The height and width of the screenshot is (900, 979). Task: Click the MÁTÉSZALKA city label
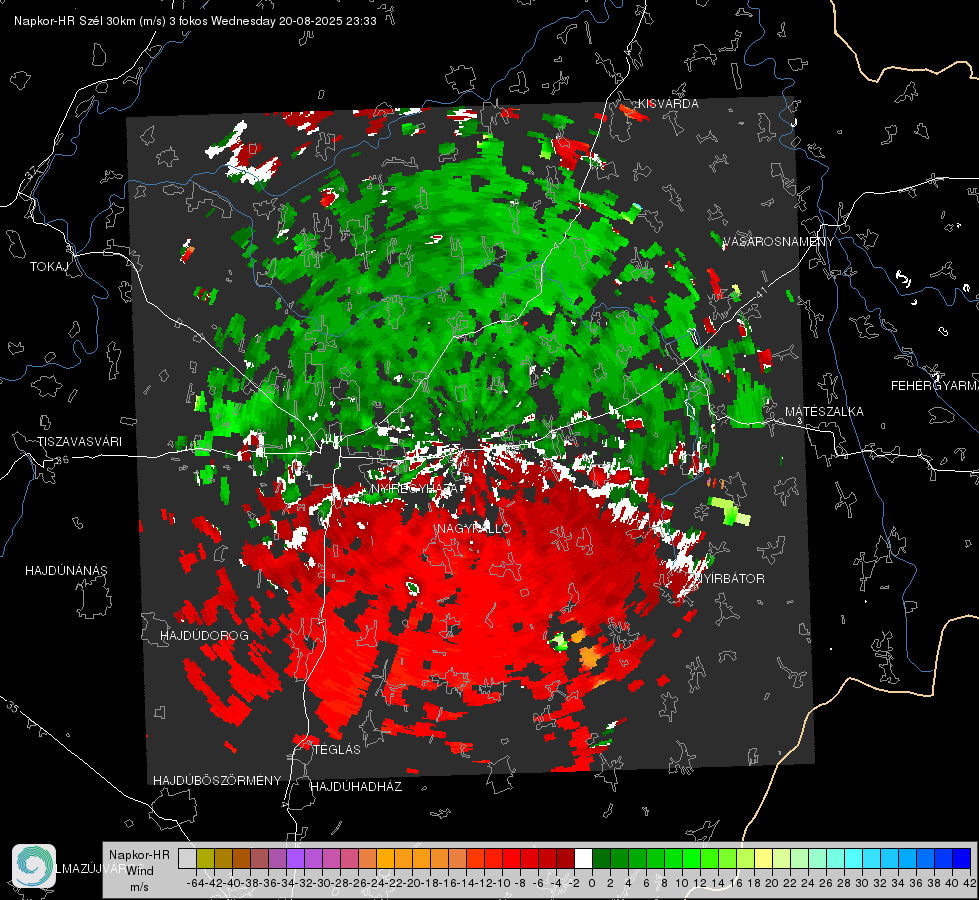pos(824,412)
